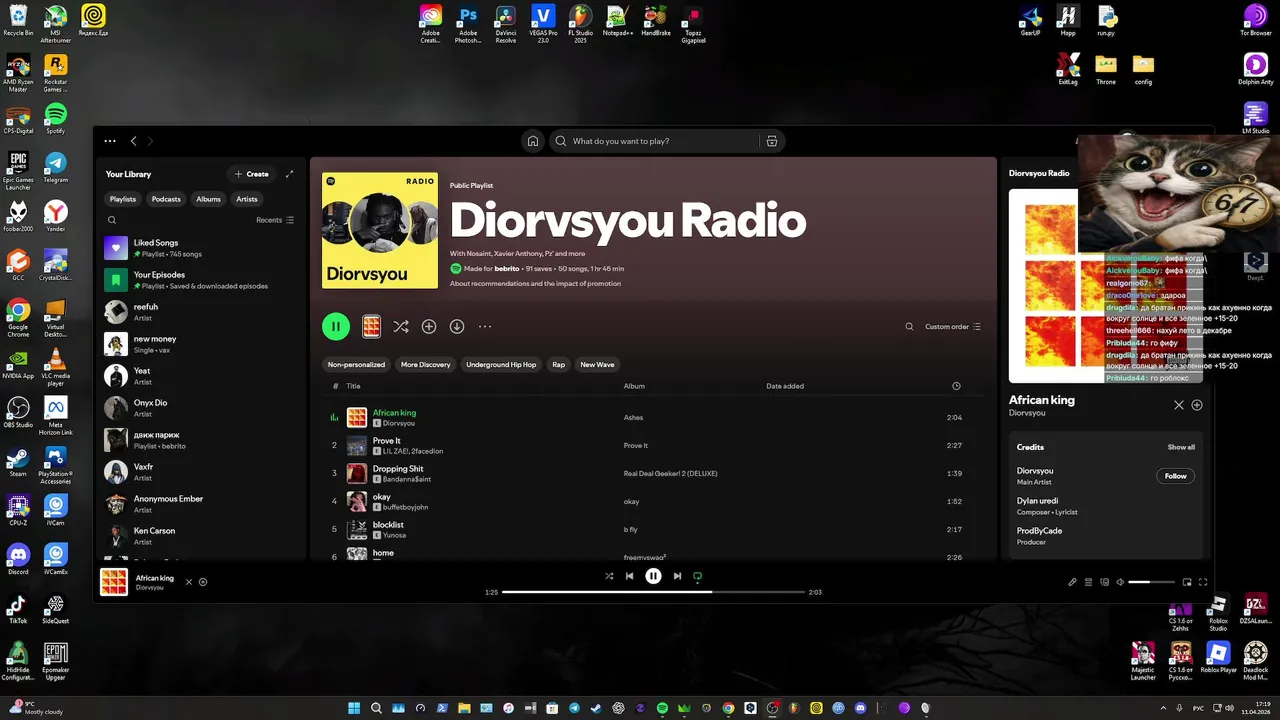Sort tracks by Date added column

(785, 386)
